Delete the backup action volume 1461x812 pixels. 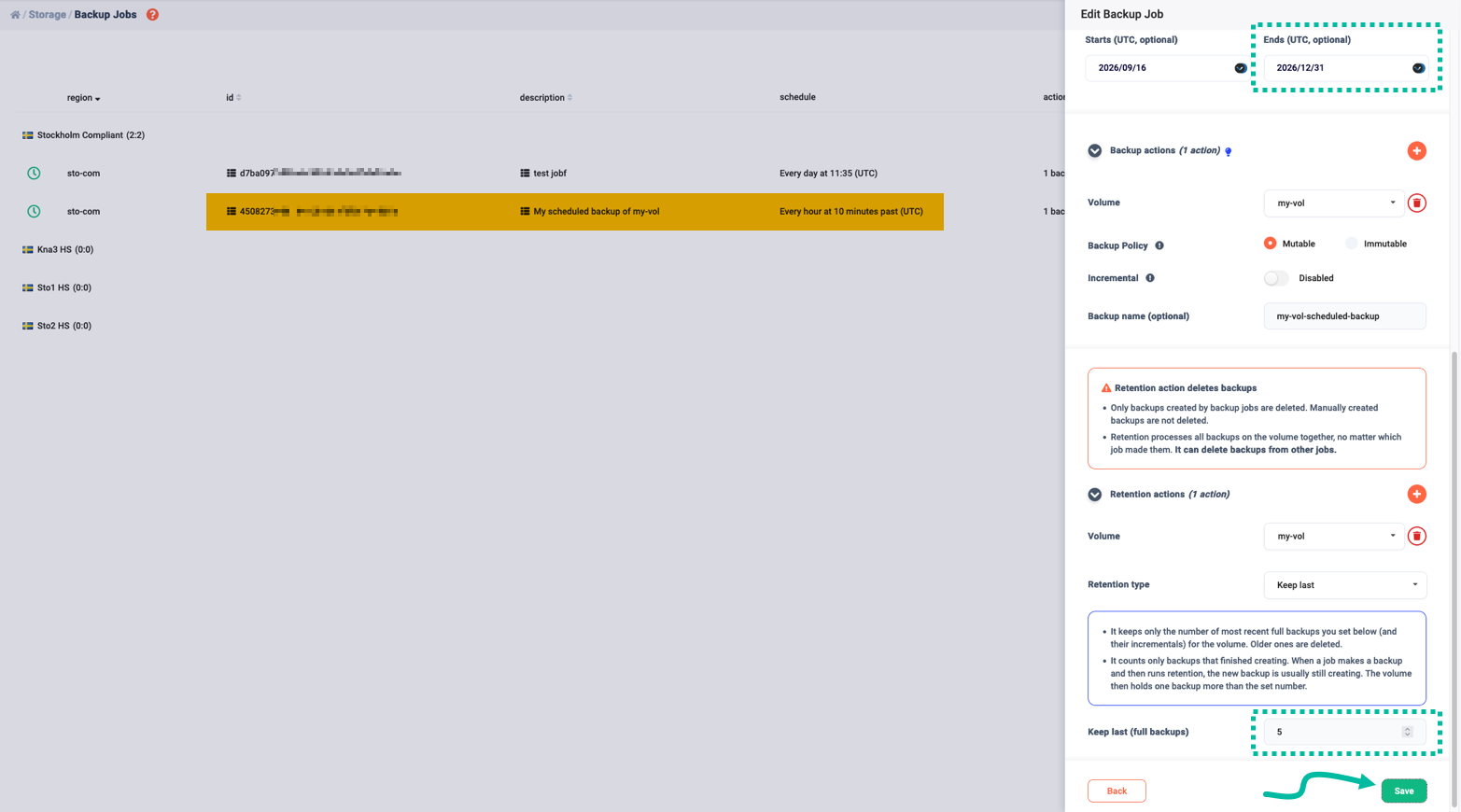coord(1416,203)
